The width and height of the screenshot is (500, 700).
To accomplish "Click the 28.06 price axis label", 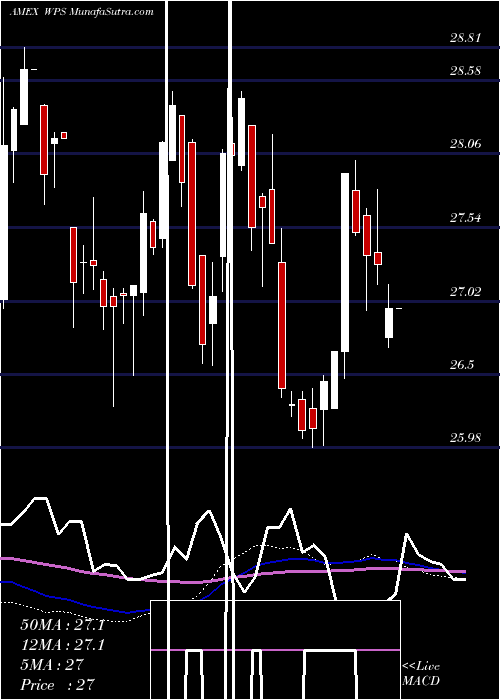I will click(x=465, y=144).
